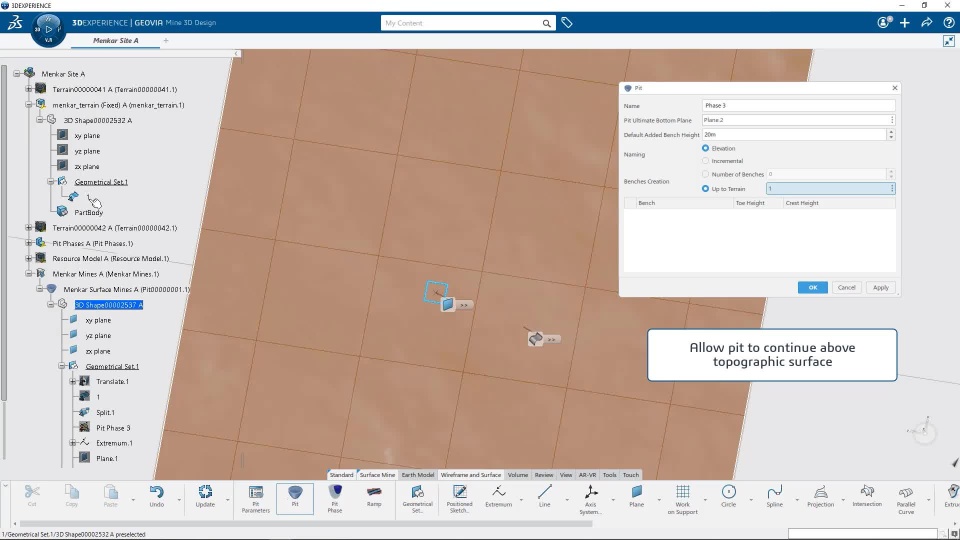Select the Elevation naming radio button
Viewport: 960px width, 540px height.
click(705, 148)
